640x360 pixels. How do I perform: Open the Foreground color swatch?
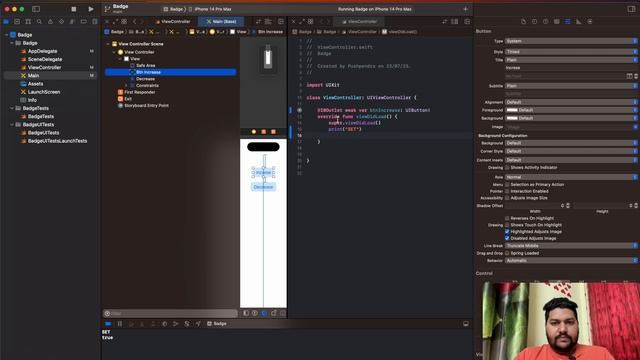(512, 110)
